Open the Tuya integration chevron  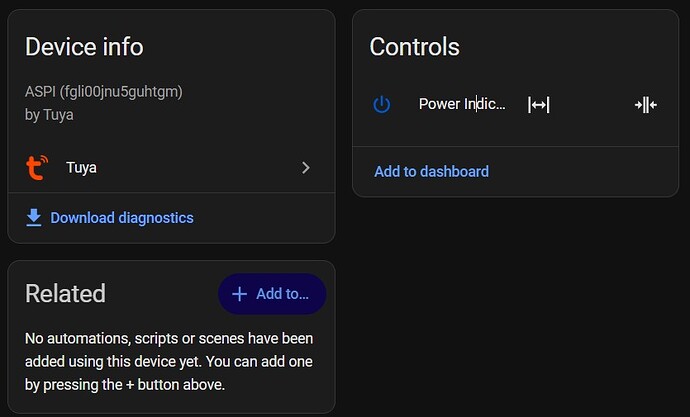306,168
